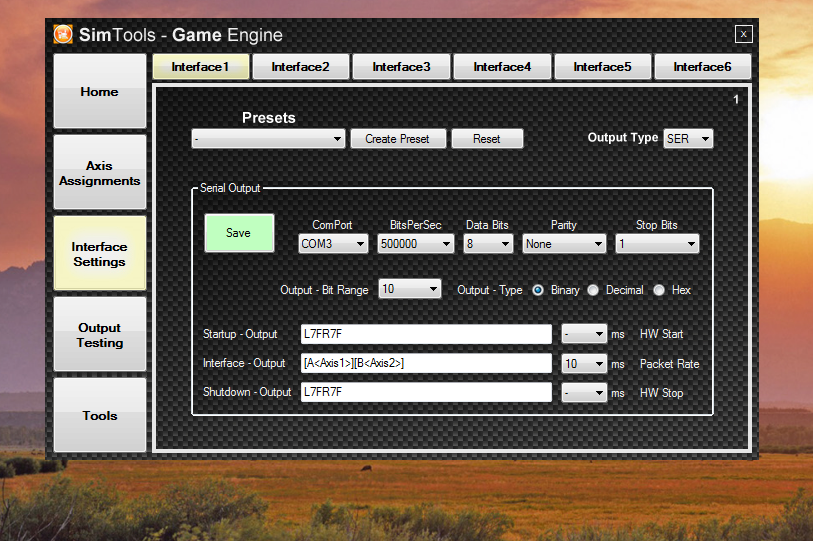Switch to the Interface5 tab
813x541 pixels.
pyautogui.click(x=602, y=67)
